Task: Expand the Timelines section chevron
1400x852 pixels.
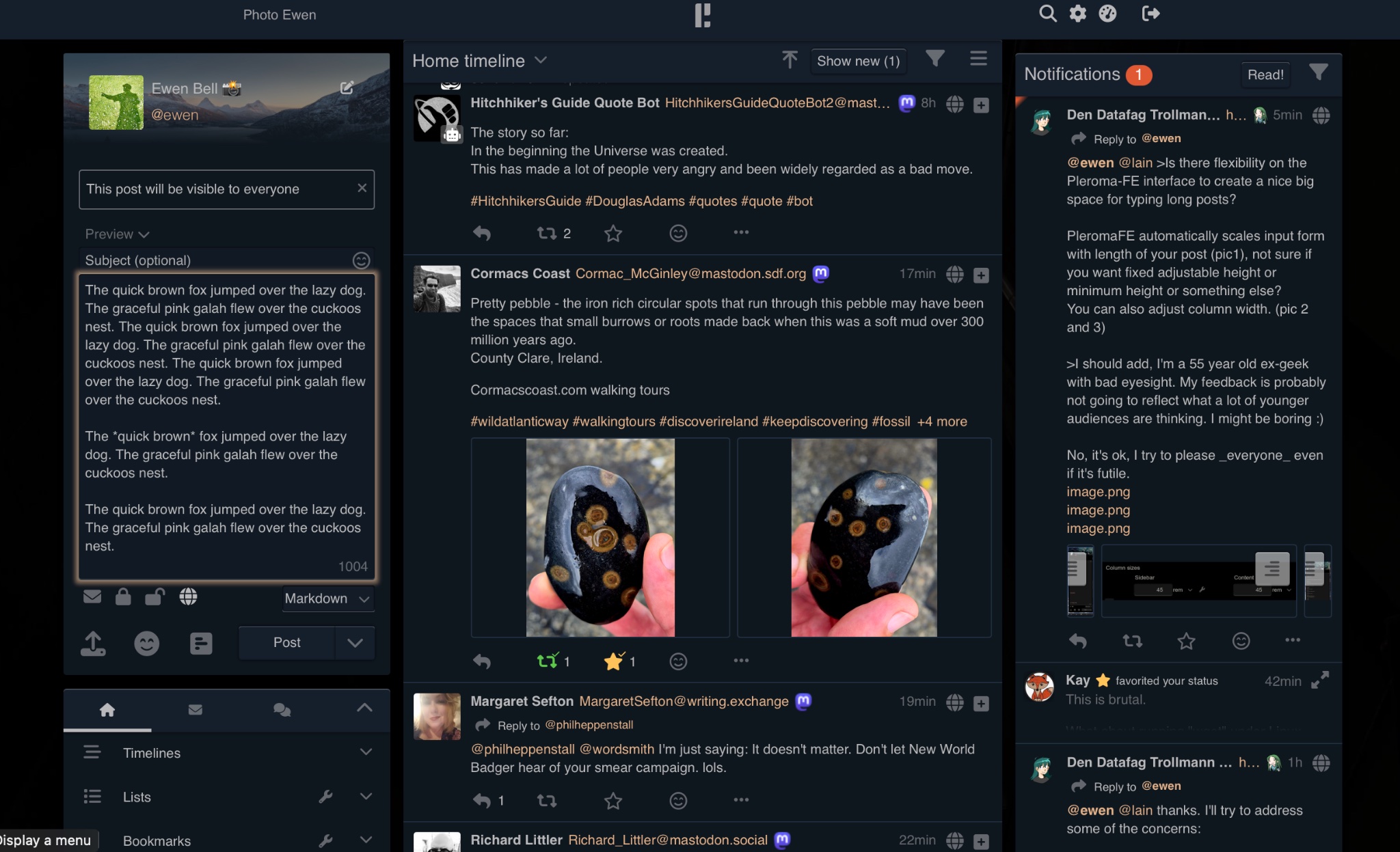Action: (366, 752)
